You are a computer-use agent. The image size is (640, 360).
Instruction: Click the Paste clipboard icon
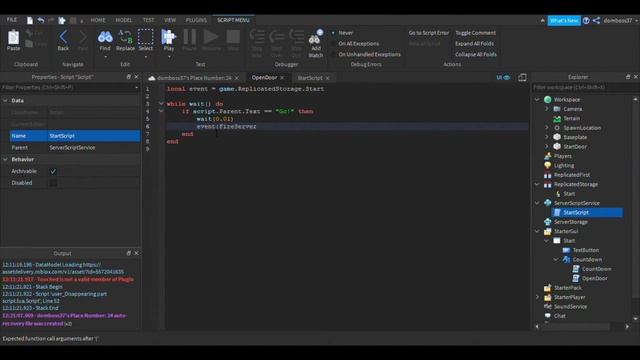[13, 37]
